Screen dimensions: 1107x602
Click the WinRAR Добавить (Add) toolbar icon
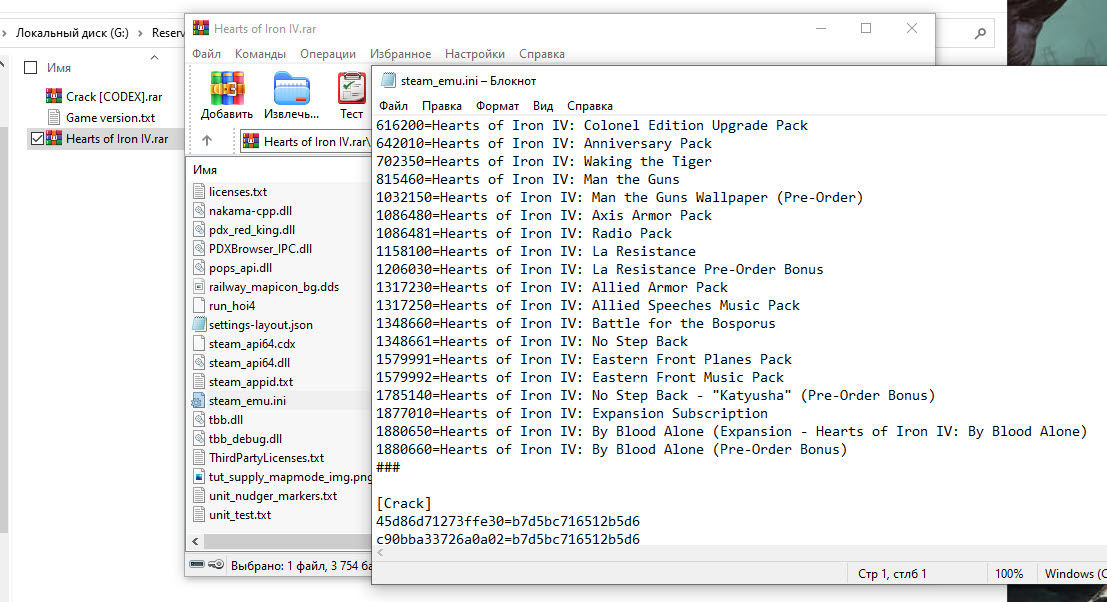[226, 89]
